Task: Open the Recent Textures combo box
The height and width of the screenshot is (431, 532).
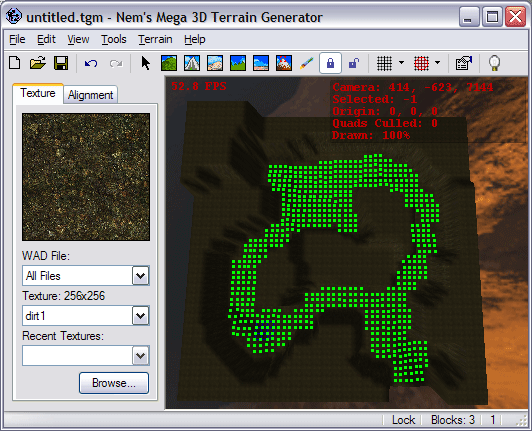Action: click(86, 356)
